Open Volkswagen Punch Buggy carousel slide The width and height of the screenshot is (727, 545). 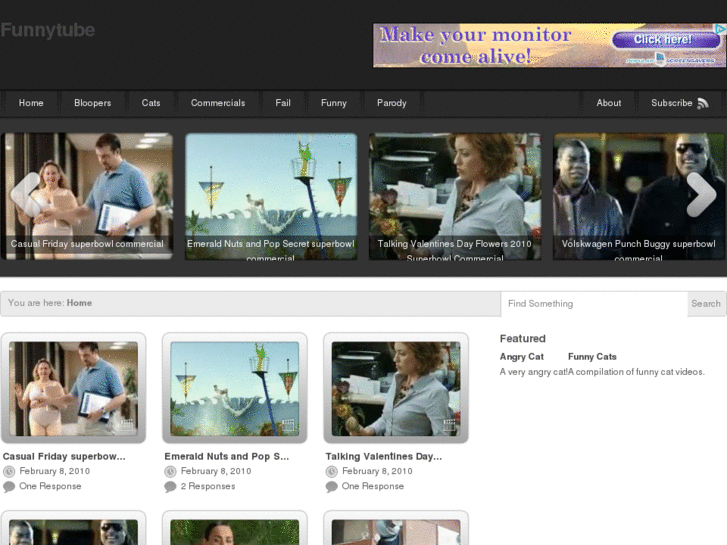(639, 196)
